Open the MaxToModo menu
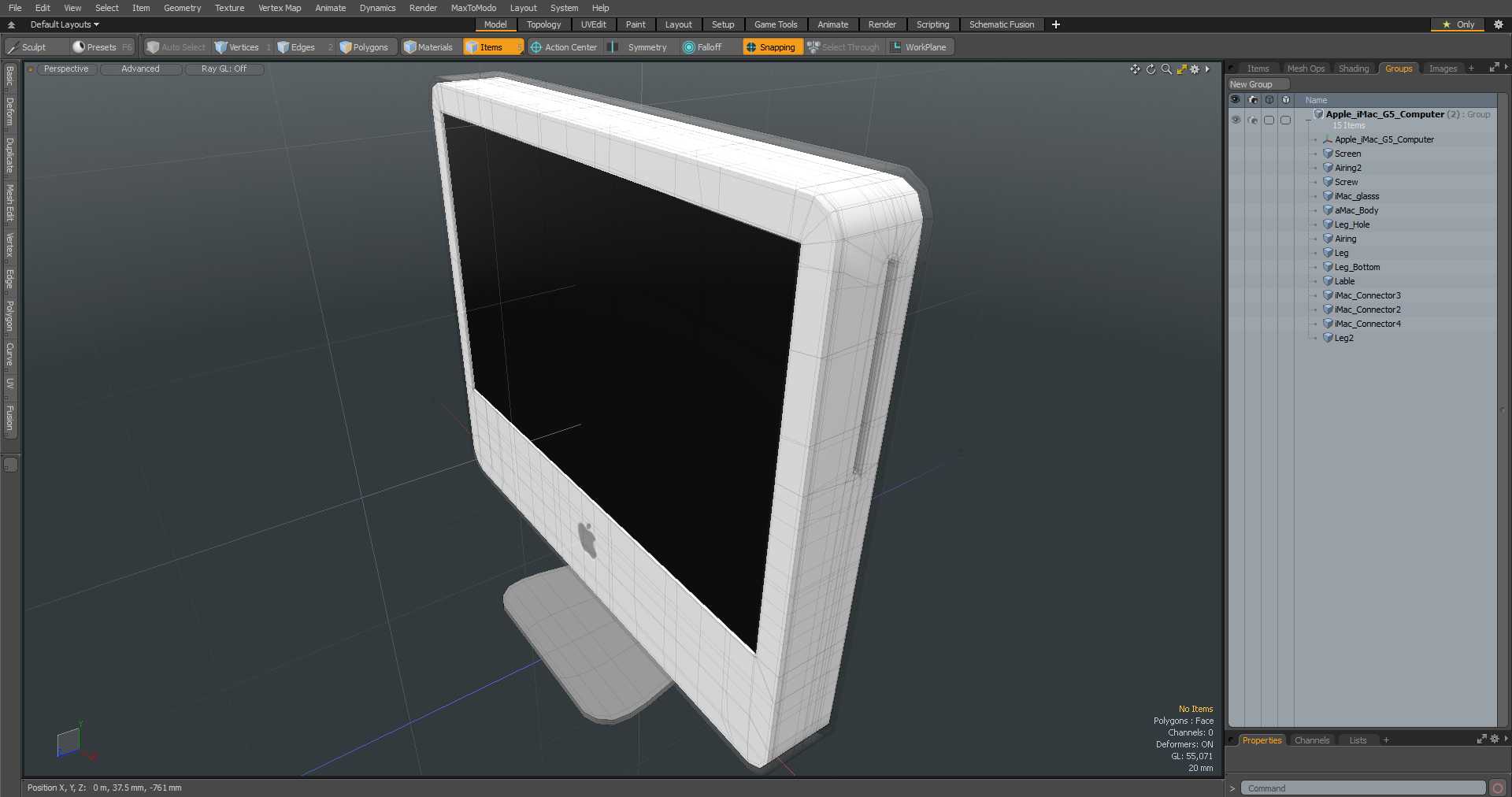This screenshot has height=797, width=1512. point(473,8)
